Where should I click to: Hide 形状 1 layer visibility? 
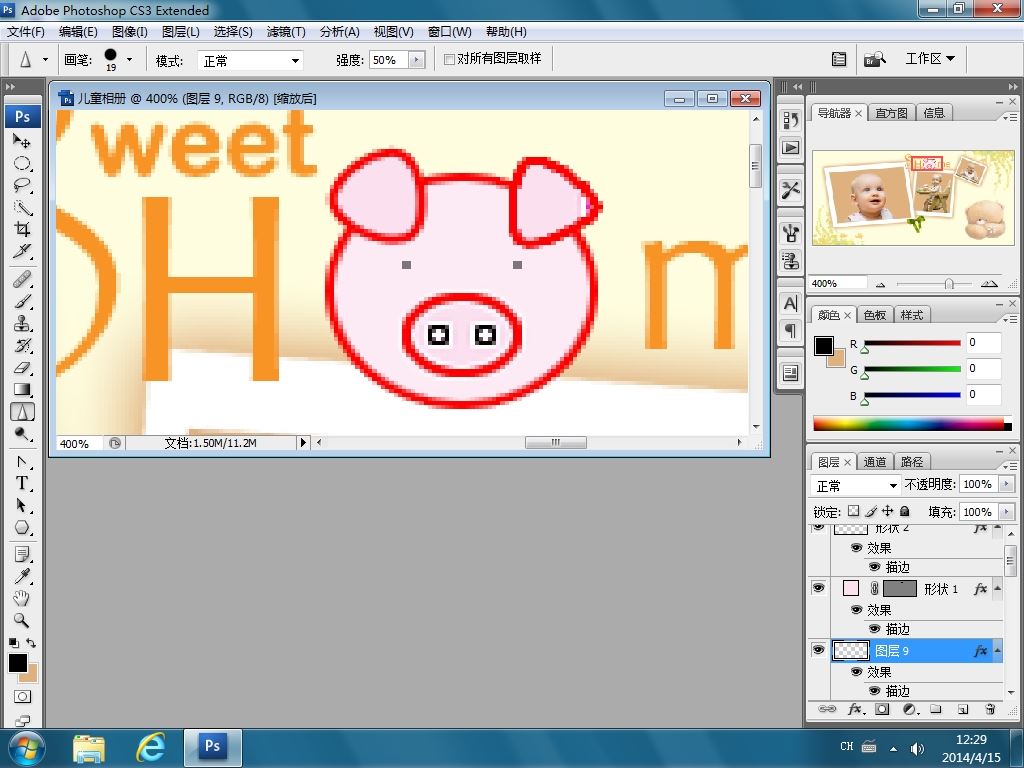[818, 588]
